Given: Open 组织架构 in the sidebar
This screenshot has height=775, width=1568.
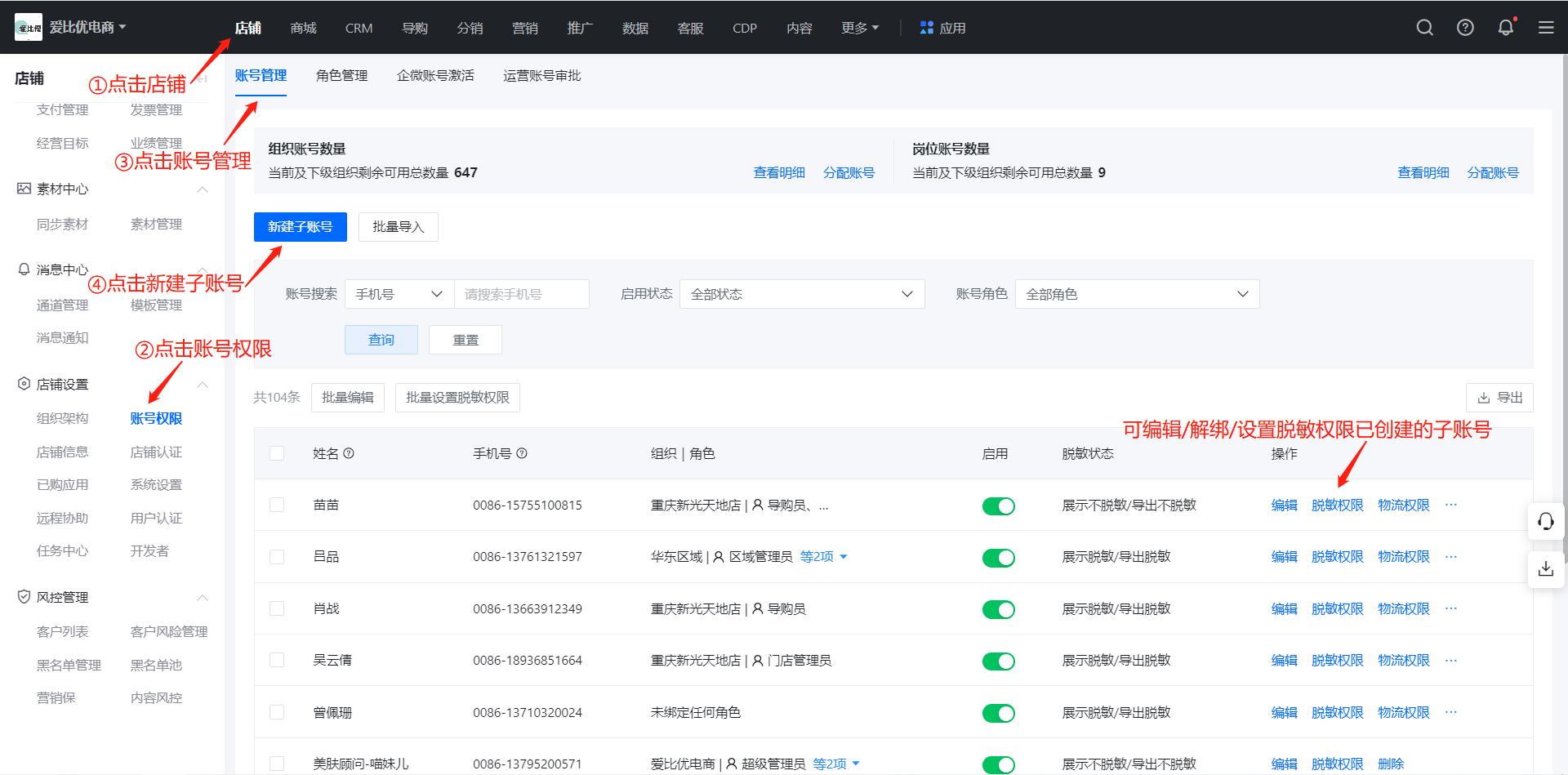Looking at the screenshot, I should click(62, 418).
